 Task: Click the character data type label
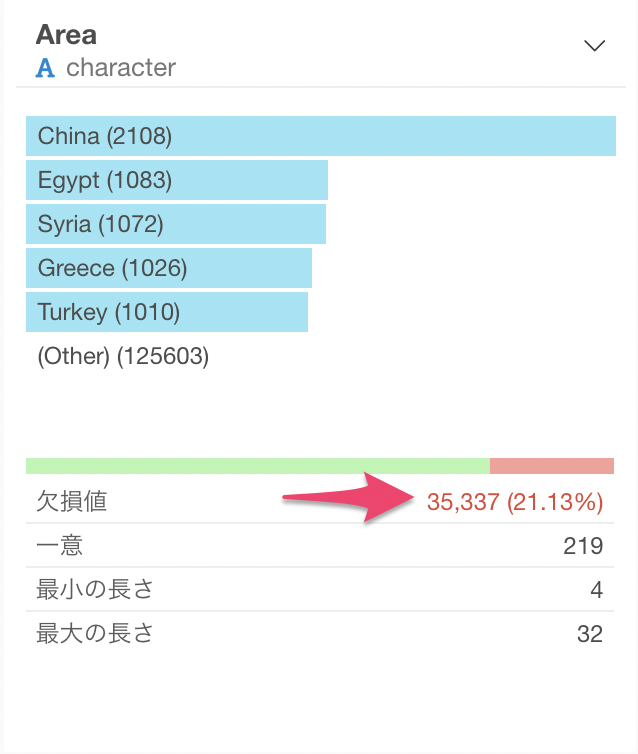coord(121,68)
